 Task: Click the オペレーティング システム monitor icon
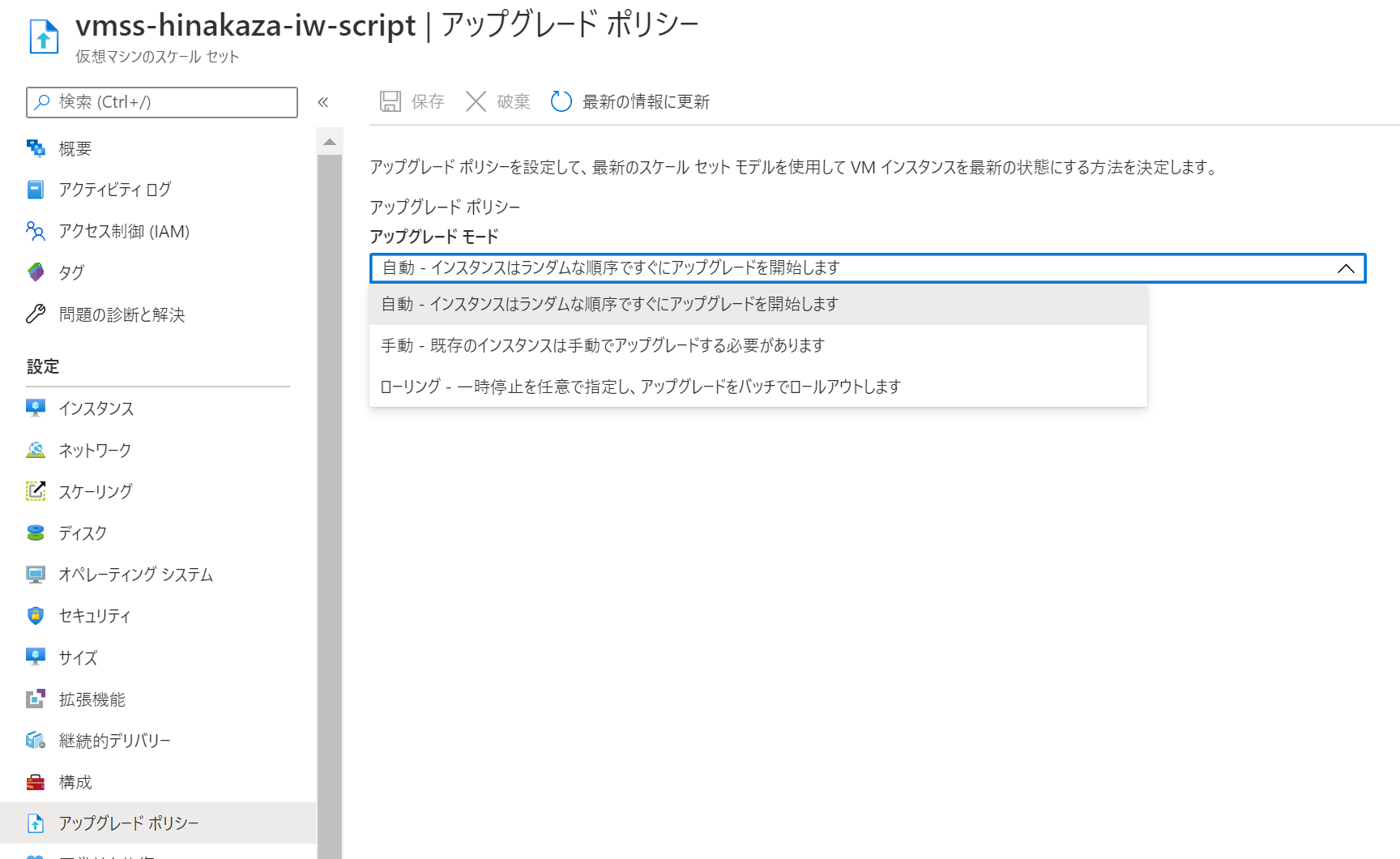point(36,575)
